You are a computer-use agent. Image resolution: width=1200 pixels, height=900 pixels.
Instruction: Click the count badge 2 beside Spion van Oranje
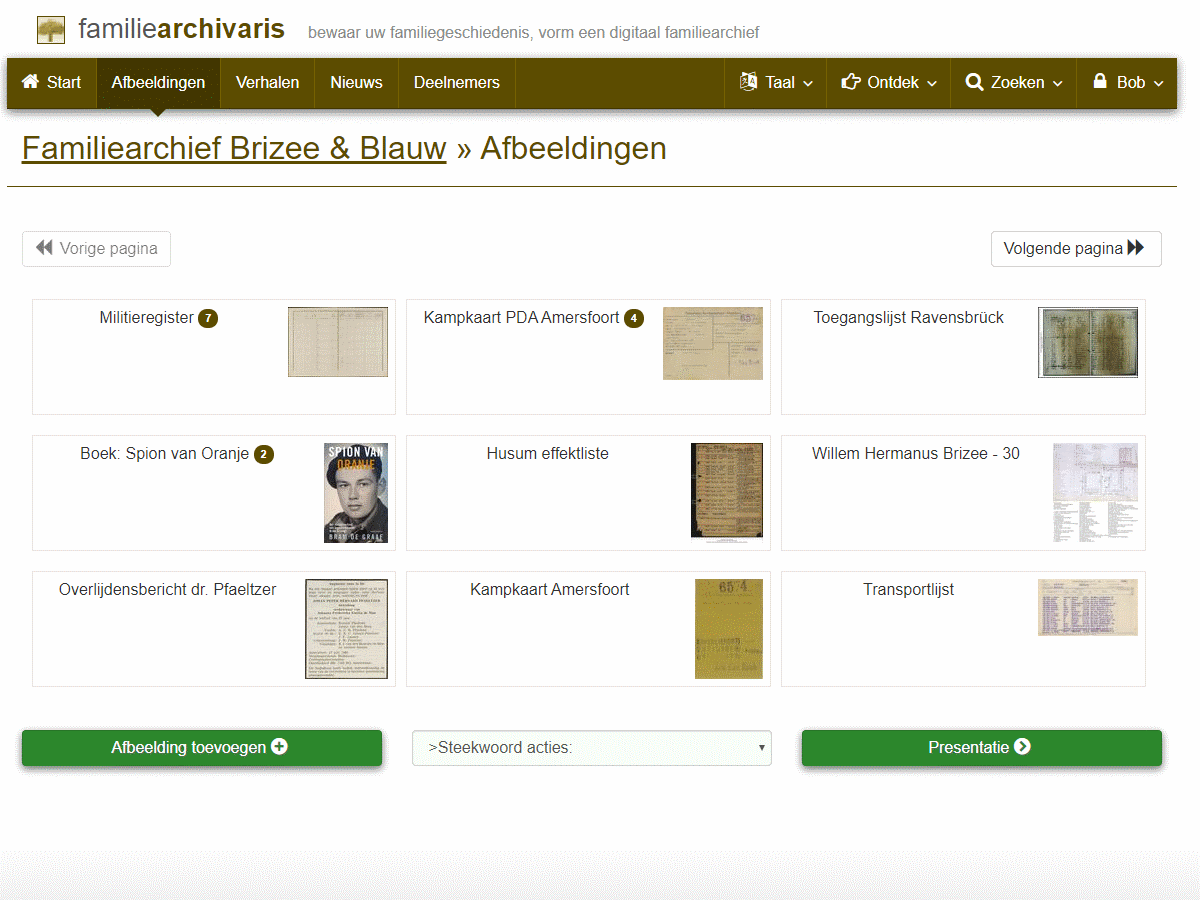click(x=263, y=454)
